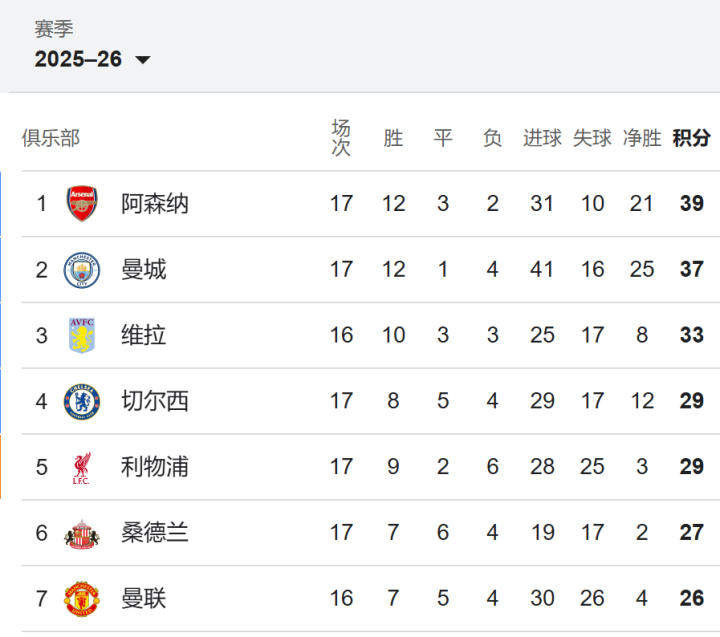Viewport: 720px width, 637px height.
Task: Open the 2025–26 season dropdown
Action: (79, 59)
